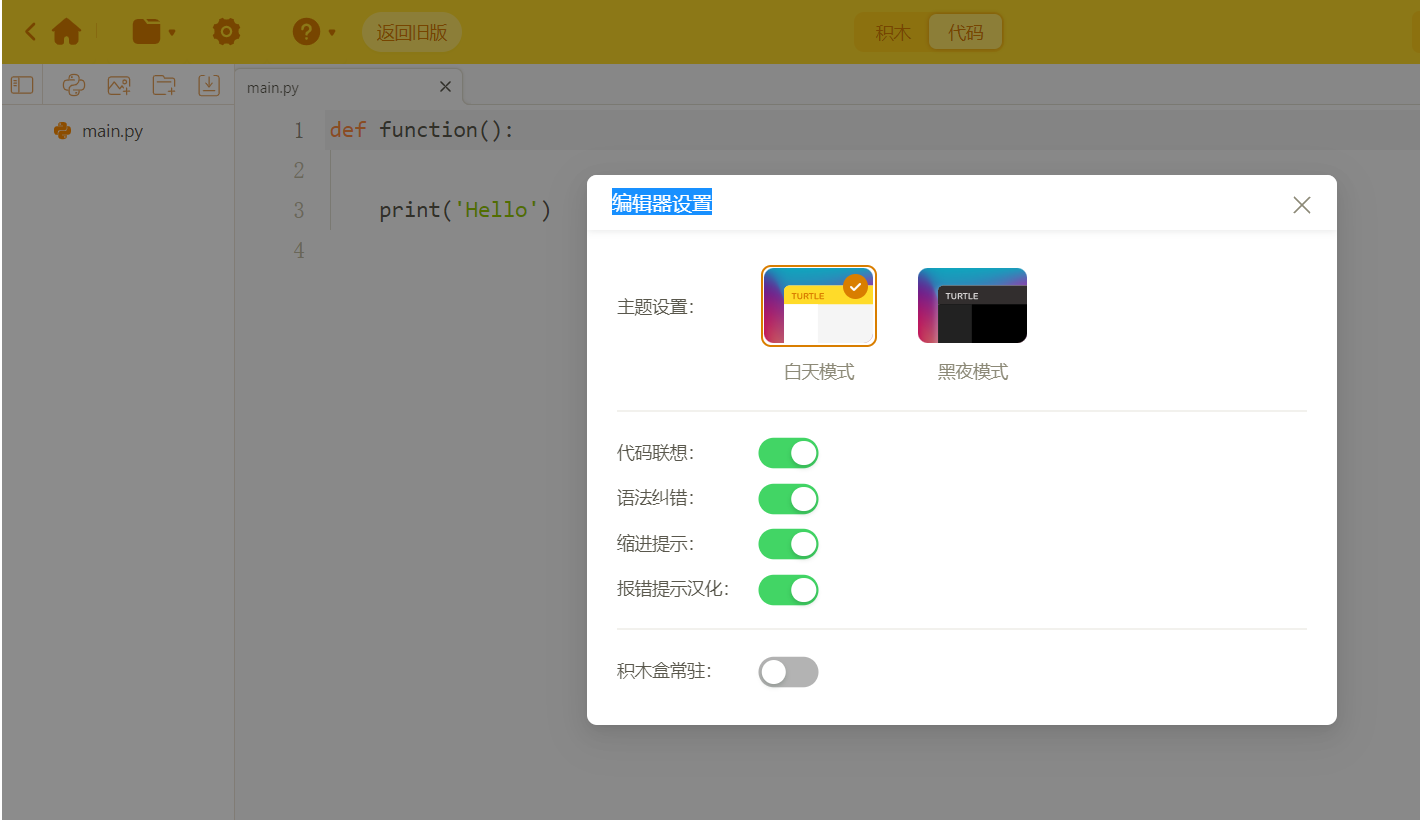
Task: Open the gear settings icon
Action: [227, 32]
